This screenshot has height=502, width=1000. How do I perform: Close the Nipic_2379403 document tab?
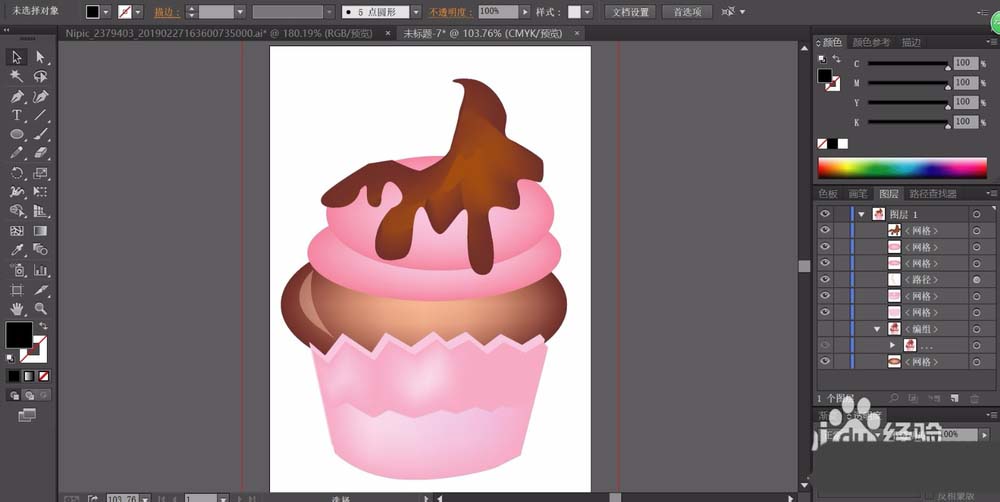[388, 33]
